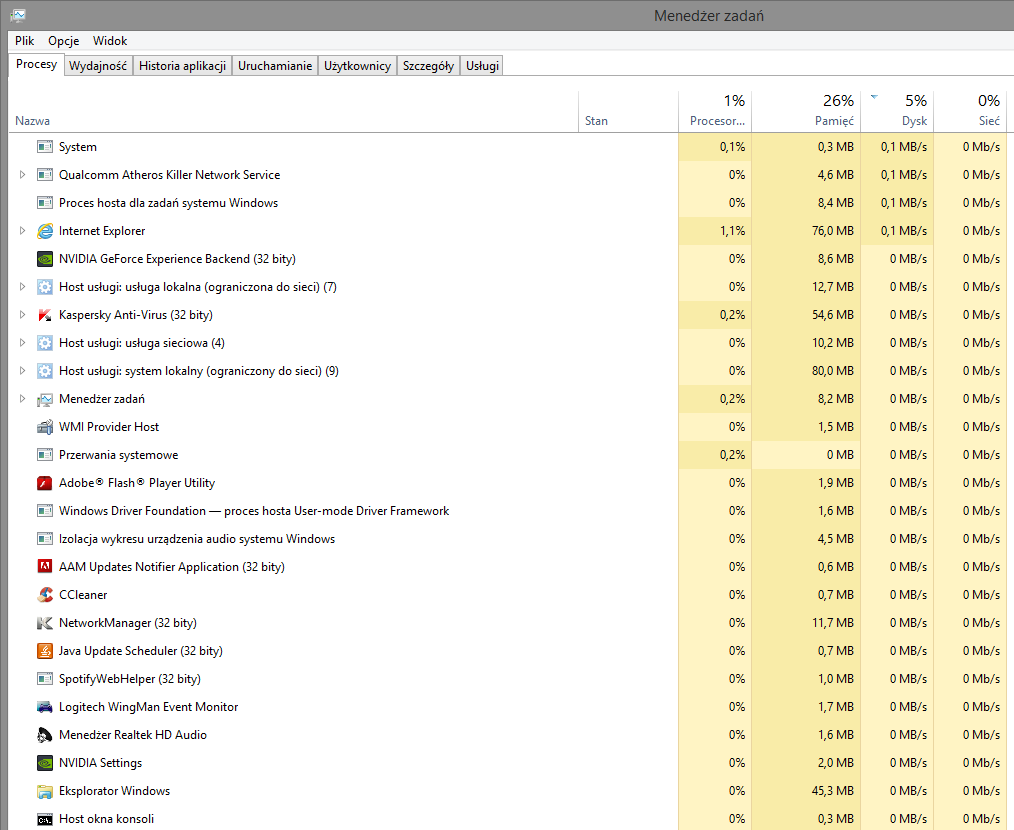Expand Host usługi: system lokalny (9)
The width and height of the screenshot is (1014, 830).
point(22,371)
